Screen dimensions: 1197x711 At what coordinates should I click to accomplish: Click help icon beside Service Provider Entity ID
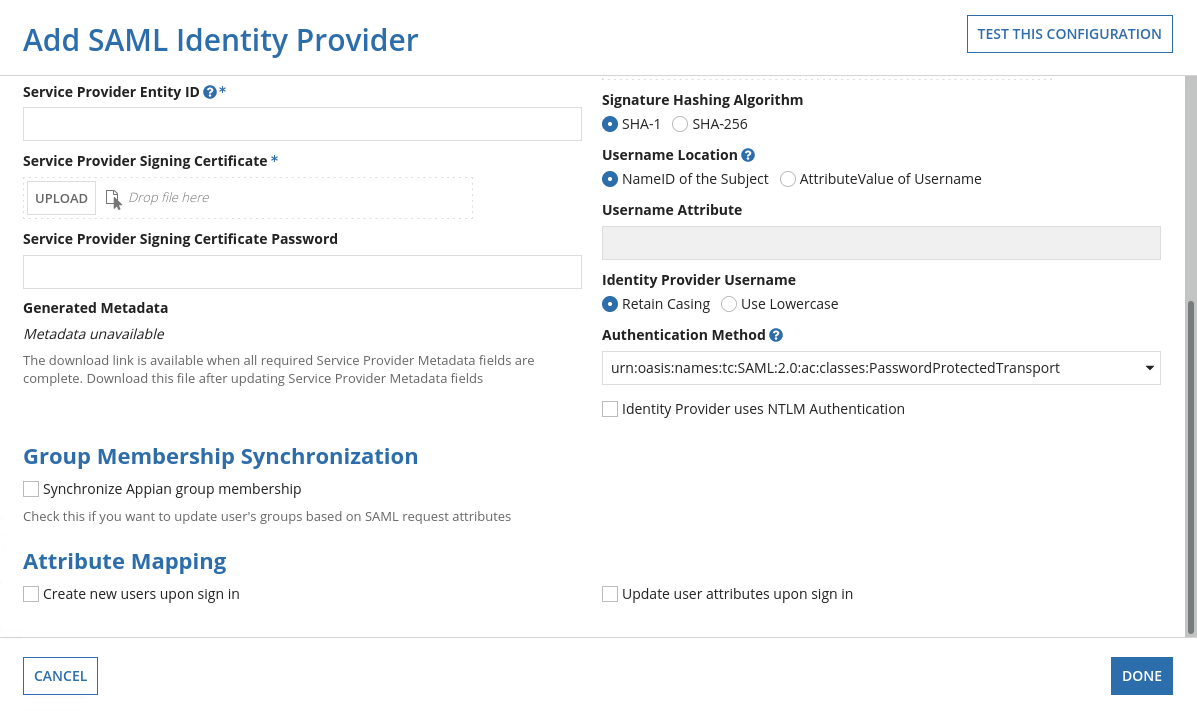pos(210,92)
